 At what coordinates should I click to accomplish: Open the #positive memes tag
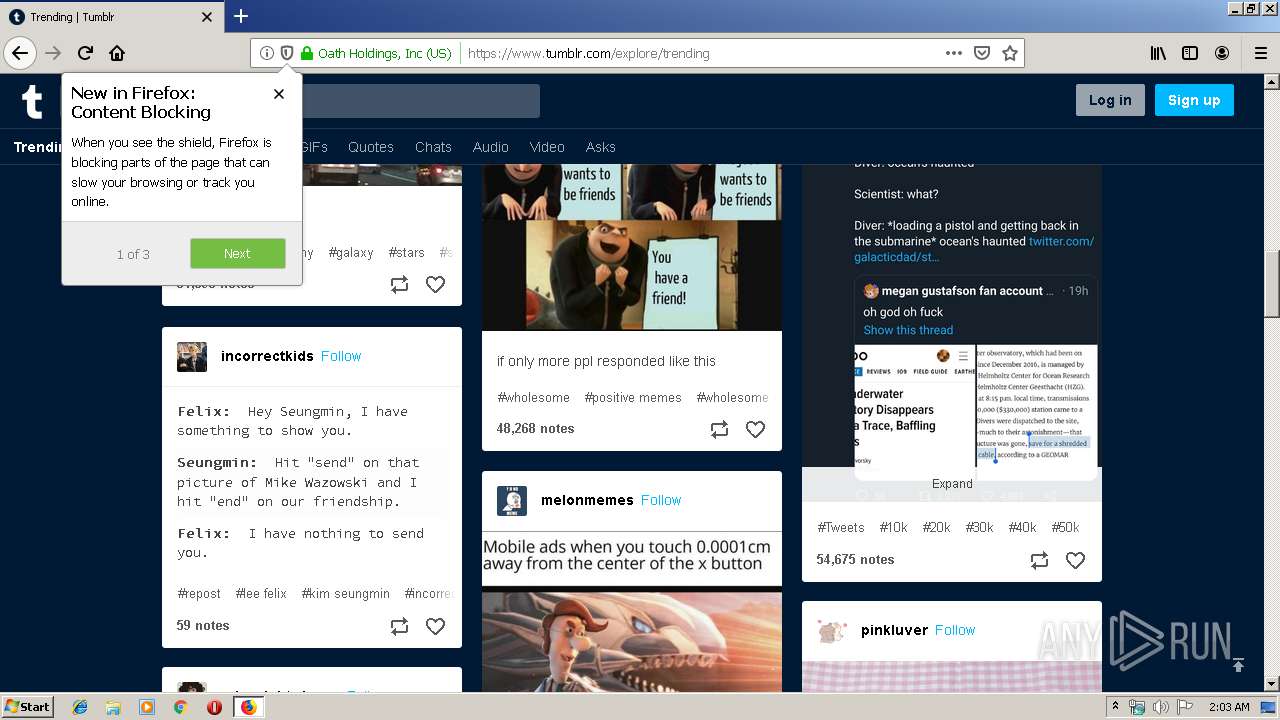click(633, 397)
